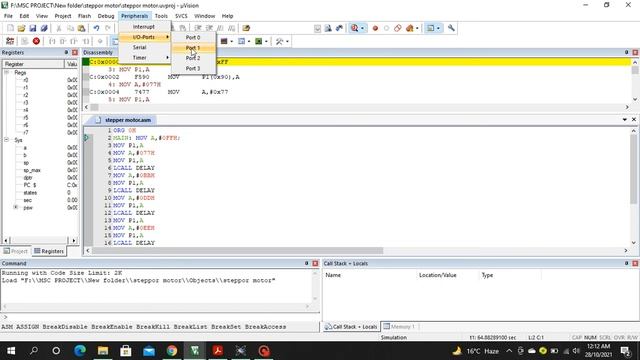Click the editor horizontal scrollbar thumb
640x360 pixels.
click(x=237, y=250)
